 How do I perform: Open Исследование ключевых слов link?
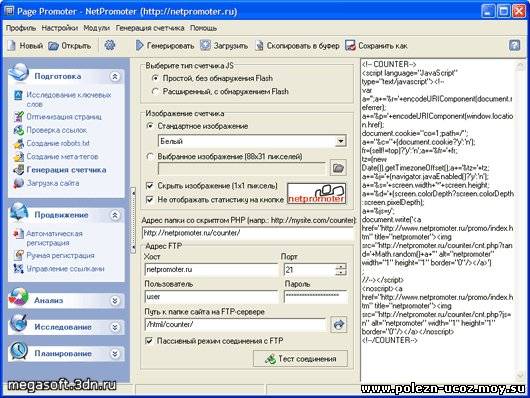point(69,99)
